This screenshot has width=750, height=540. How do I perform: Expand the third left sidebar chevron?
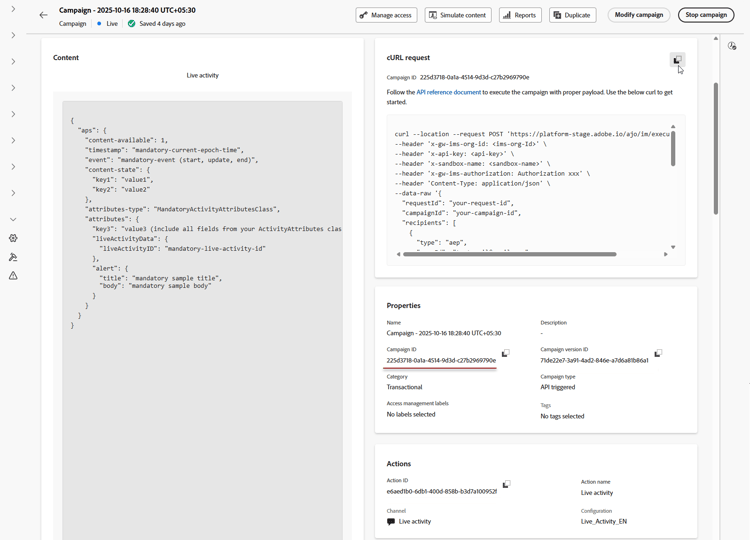point(13,61)
